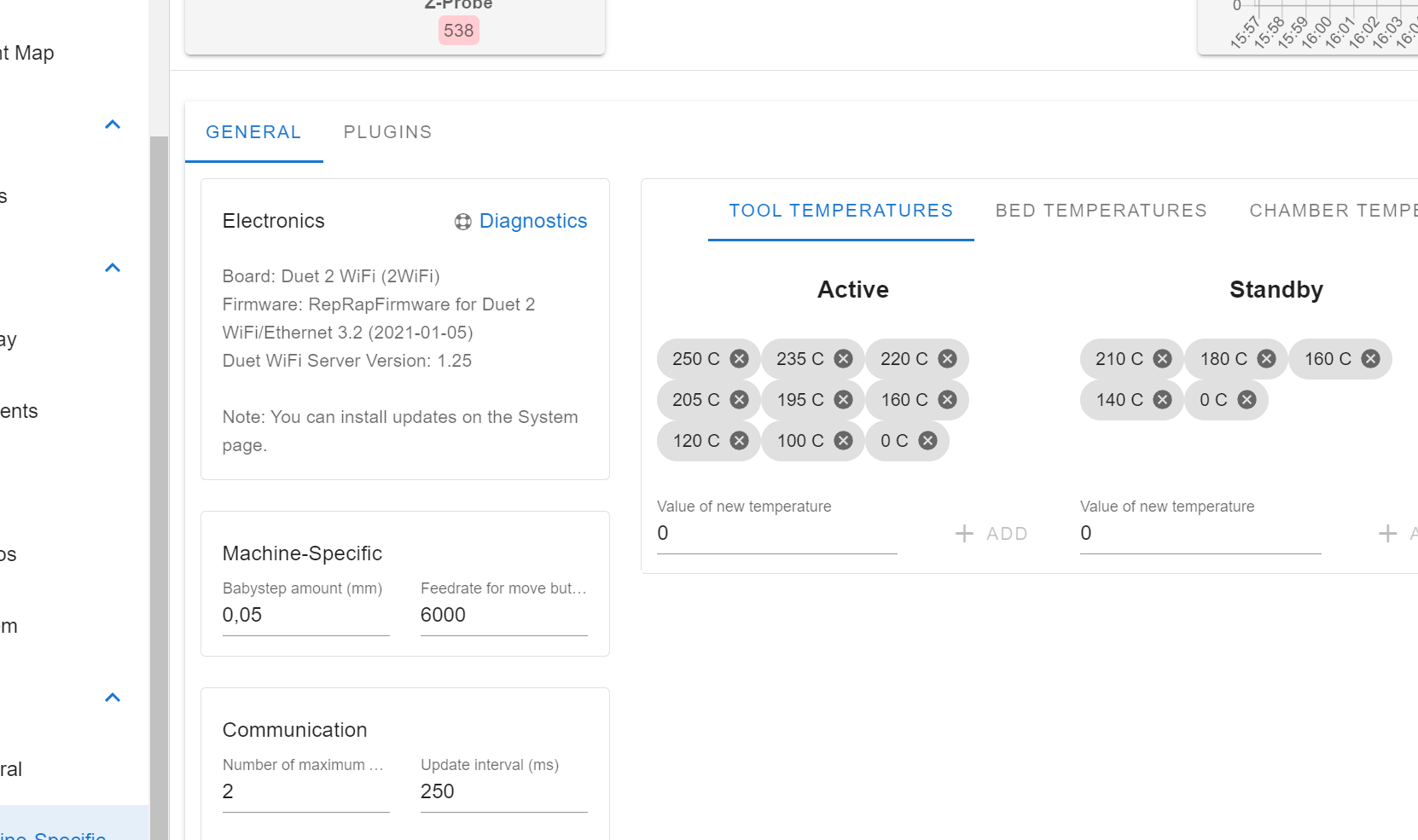Click the Feedrate for move buttons field
The image size is (1418, 840).
(x=504, y=616)
